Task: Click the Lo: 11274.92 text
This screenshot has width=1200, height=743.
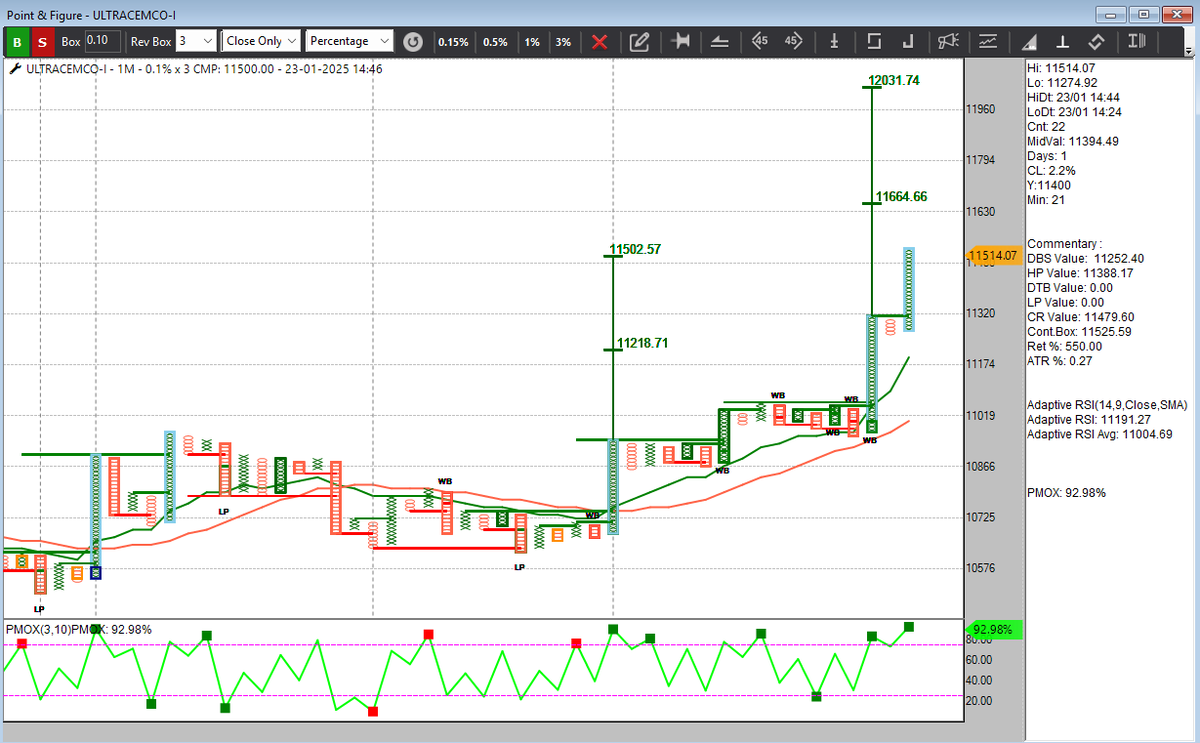Action: click(x=1062, y=82)
